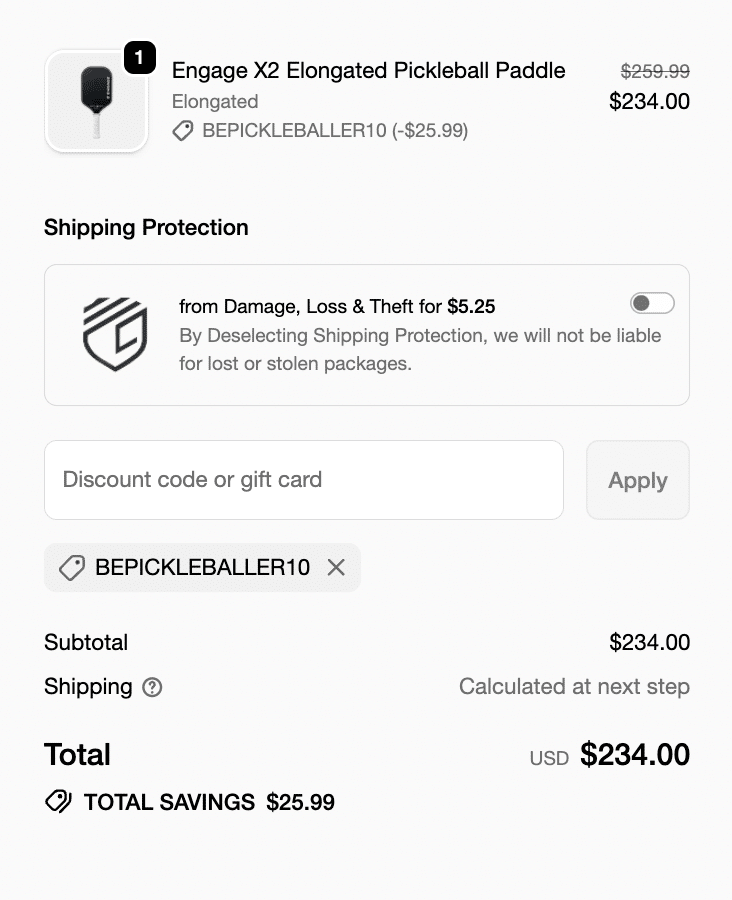The width and height of the screenshot is (732, 900).
Task: Click the $5.25 shipping protection price text
Action: pos(471,306)
